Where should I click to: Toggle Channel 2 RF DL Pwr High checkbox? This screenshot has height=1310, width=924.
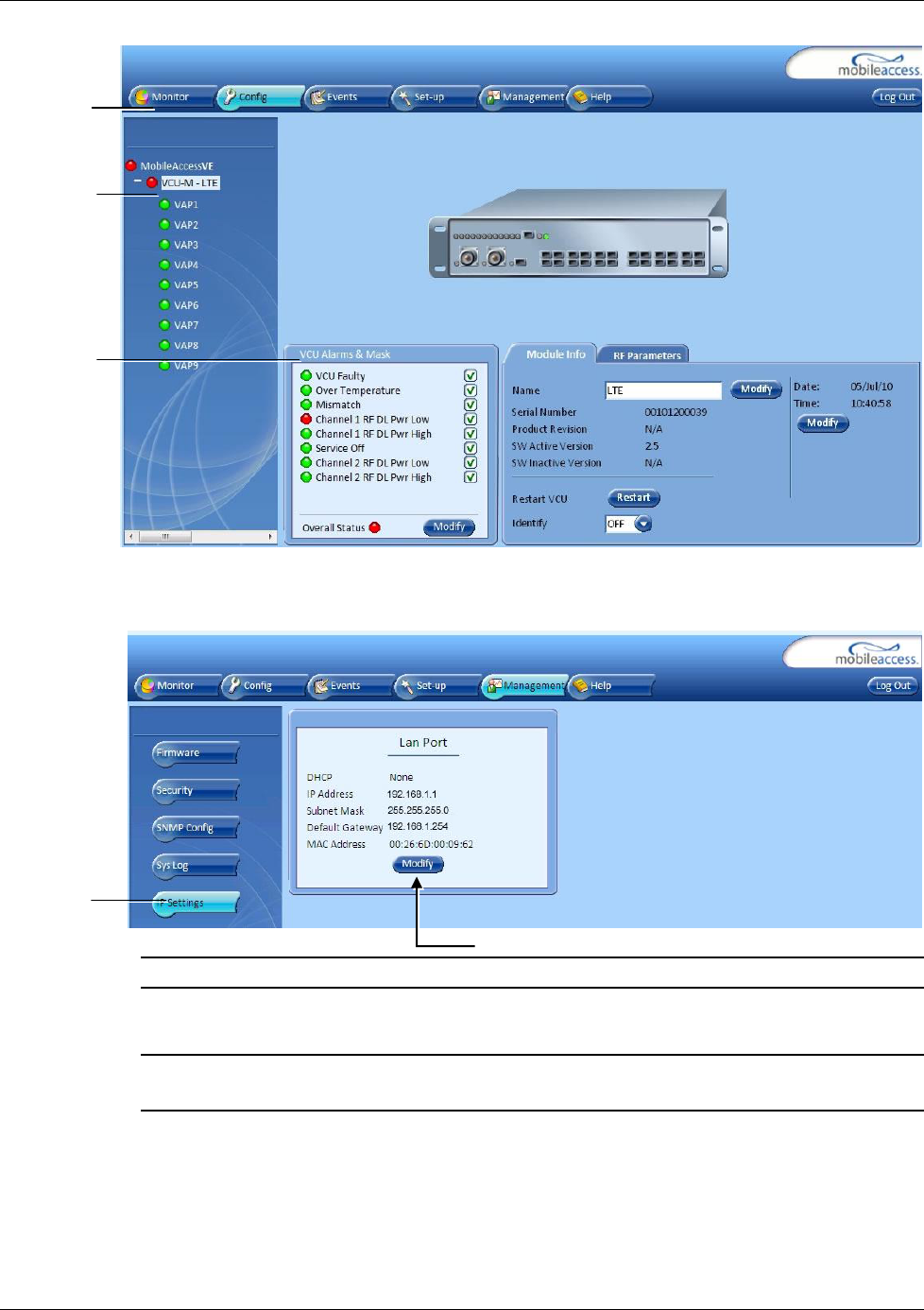[471, 477]
